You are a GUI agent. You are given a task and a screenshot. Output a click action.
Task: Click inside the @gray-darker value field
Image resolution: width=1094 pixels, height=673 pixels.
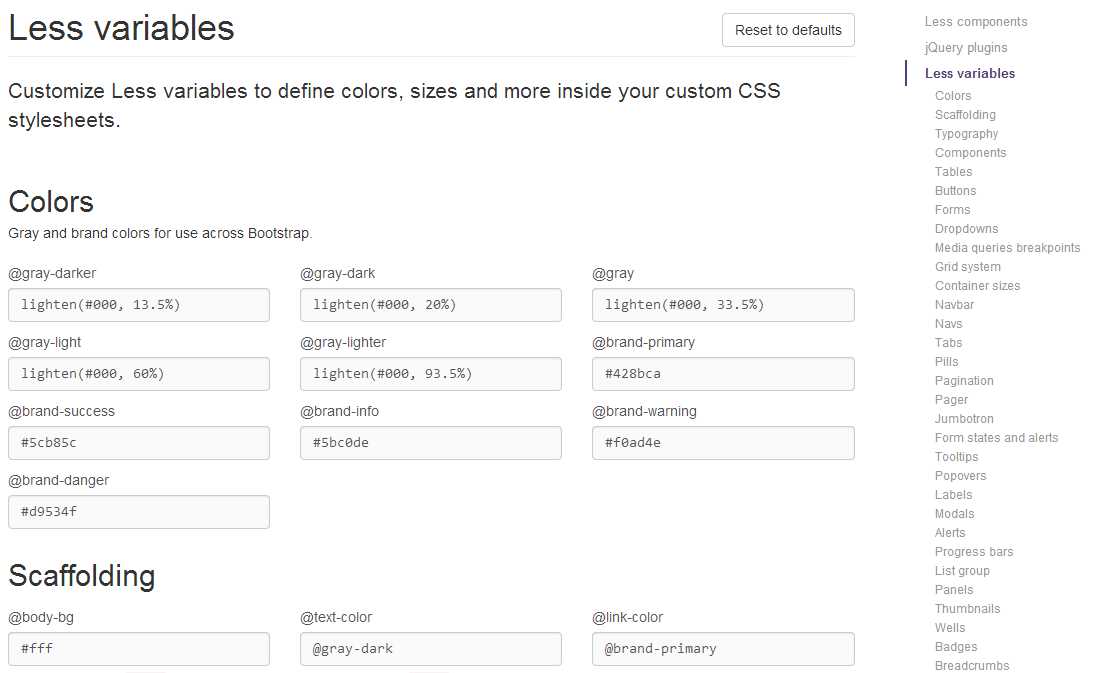pyautogui.click(x=138, y=304)
